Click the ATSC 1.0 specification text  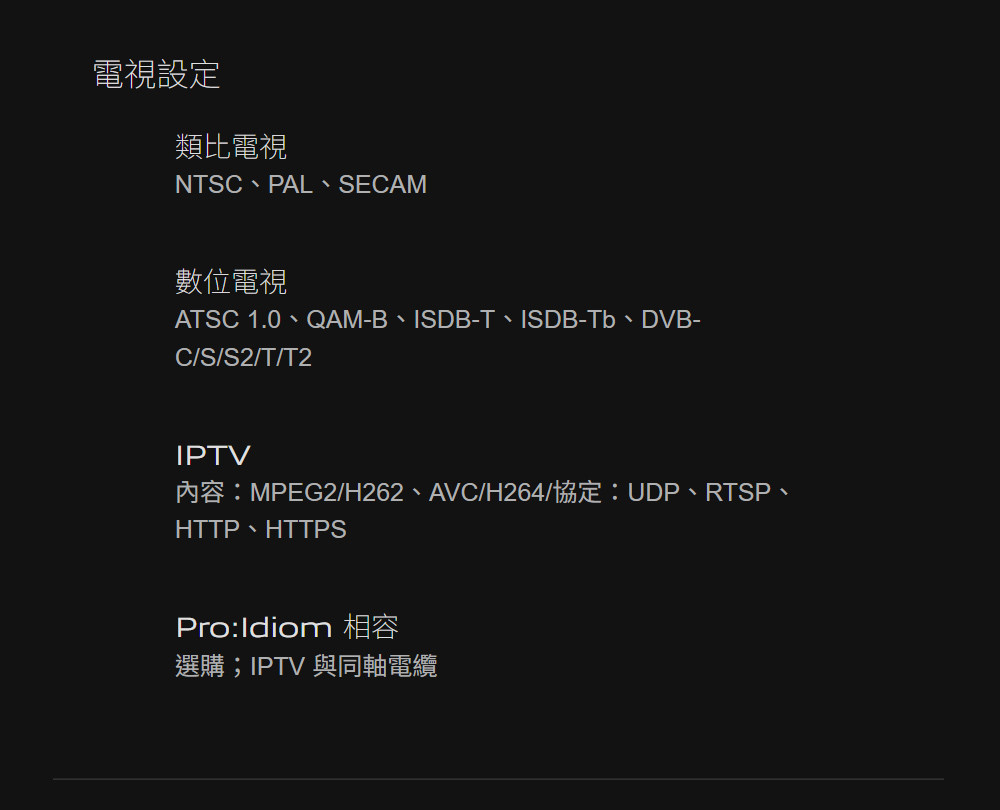tap(228, 320)
